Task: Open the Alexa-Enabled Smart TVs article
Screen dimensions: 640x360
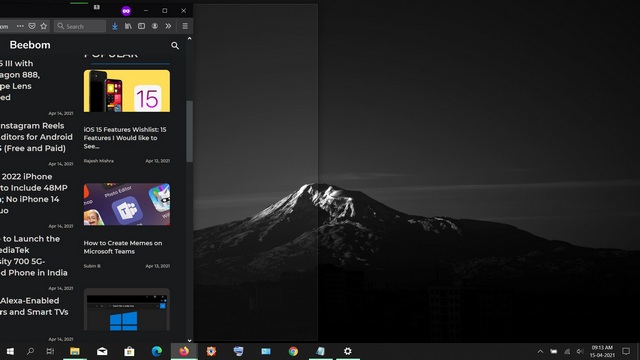Action: pos(34,306)
